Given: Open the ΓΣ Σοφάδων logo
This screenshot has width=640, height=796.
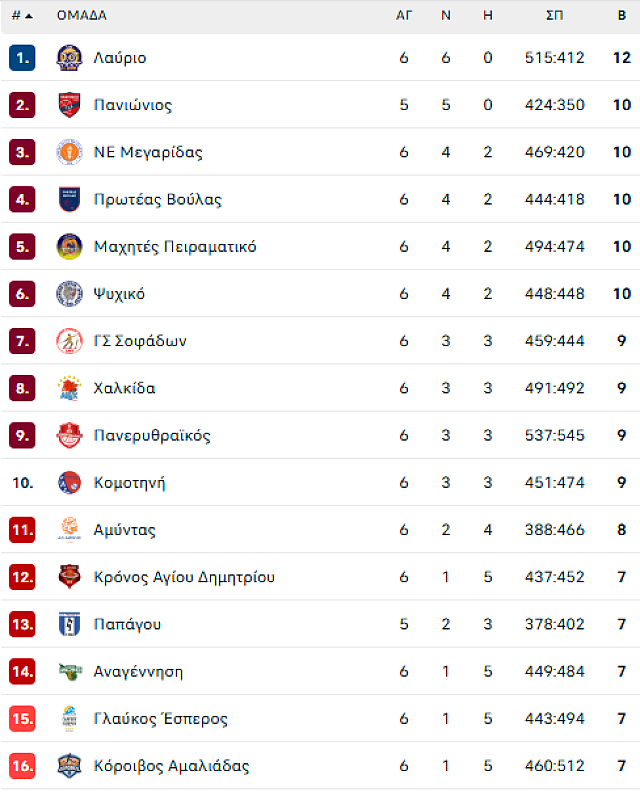Looking at the screenshot, I should click(x=69, y=341).
